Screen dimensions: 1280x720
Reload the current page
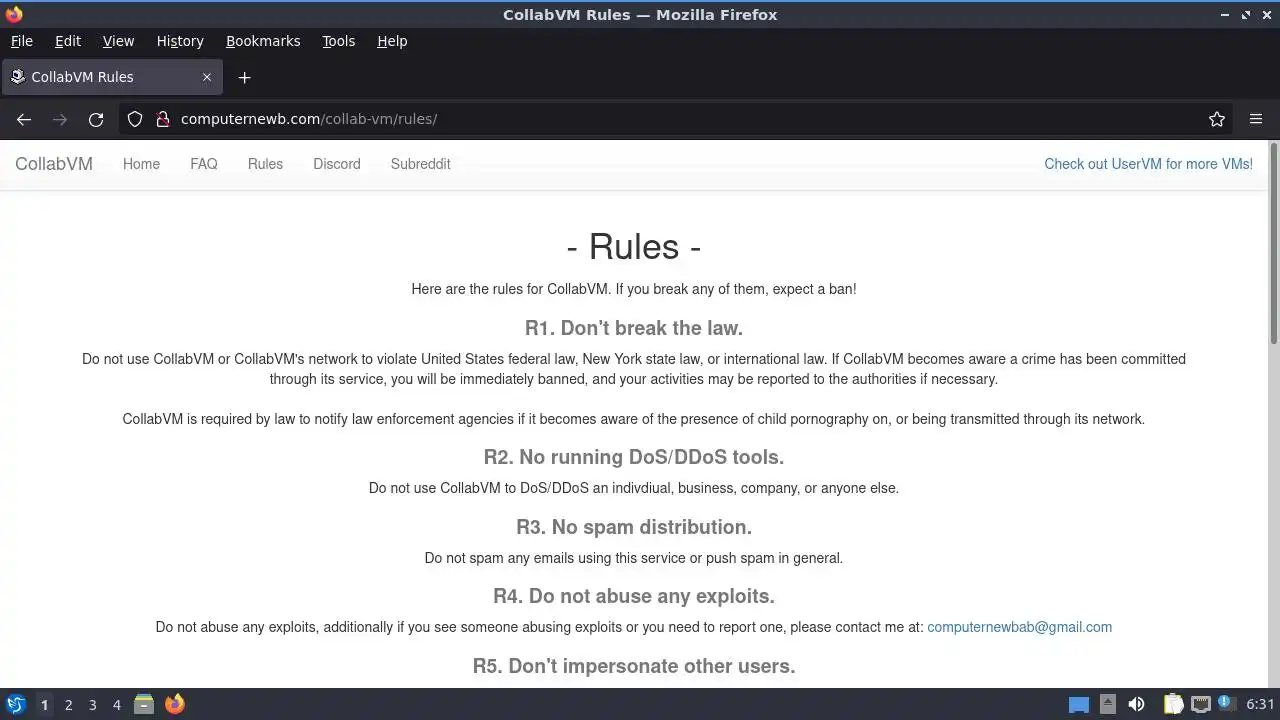pyautogui.click(x=96, y=119)
